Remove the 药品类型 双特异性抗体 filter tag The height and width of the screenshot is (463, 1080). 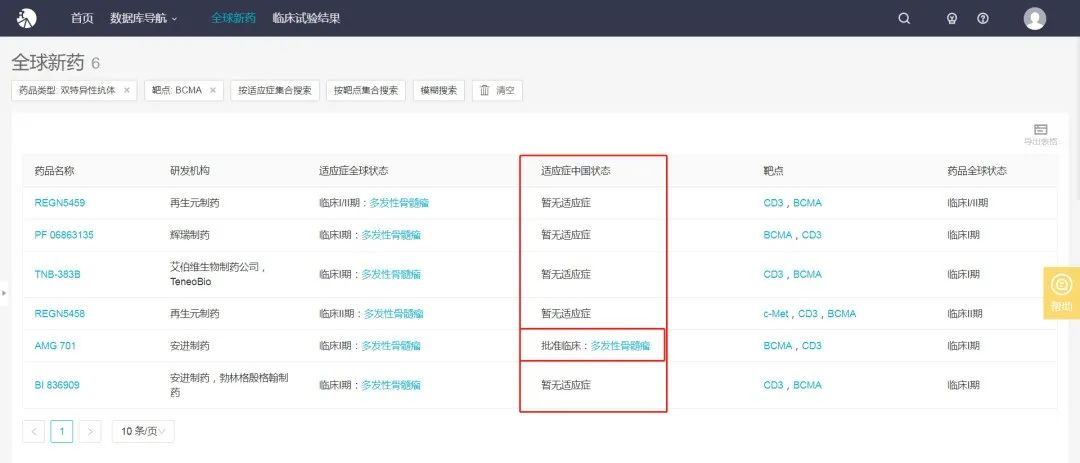[x=127, y=90]
